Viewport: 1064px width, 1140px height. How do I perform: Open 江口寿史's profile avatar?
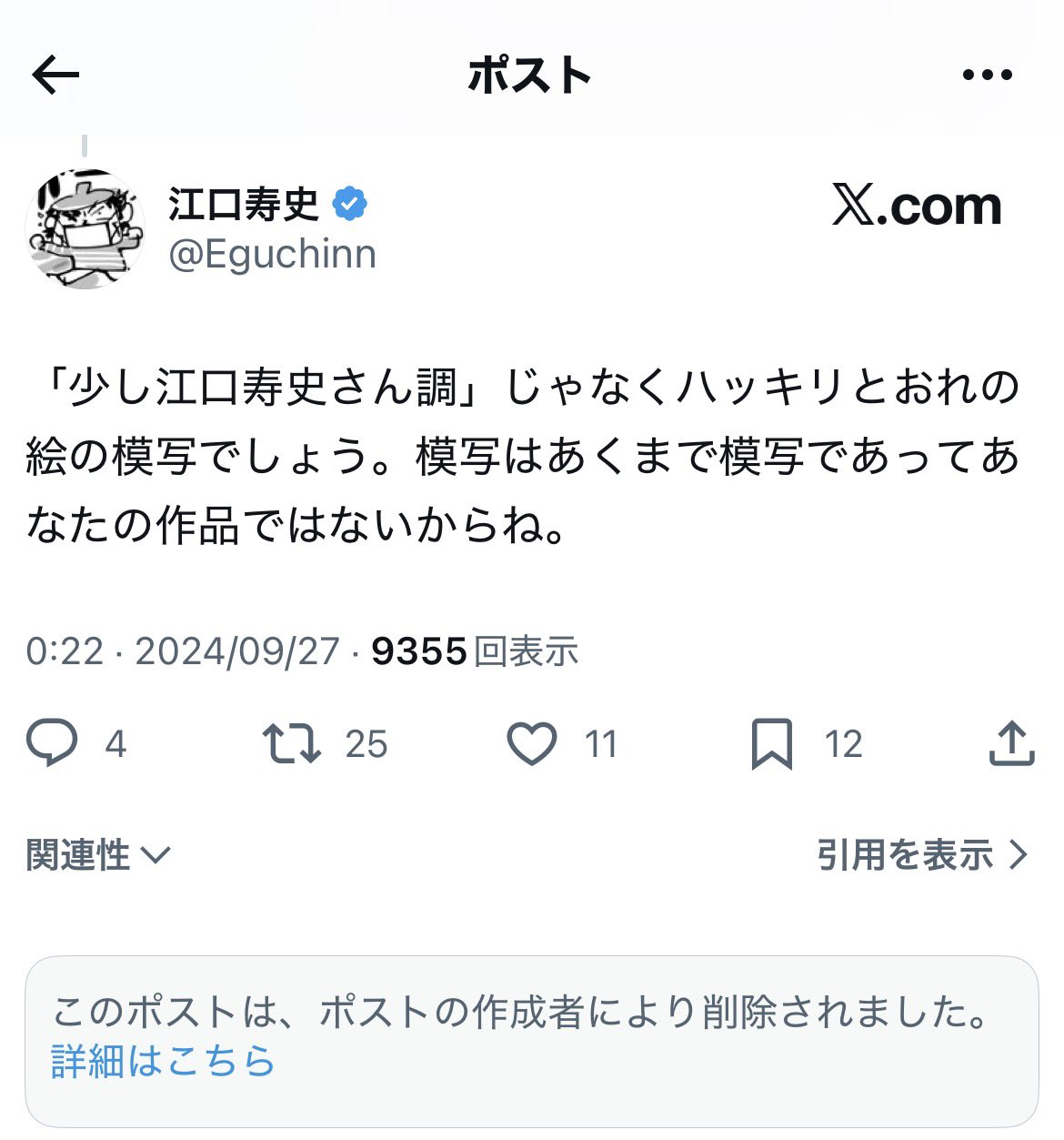pos(85,227)
